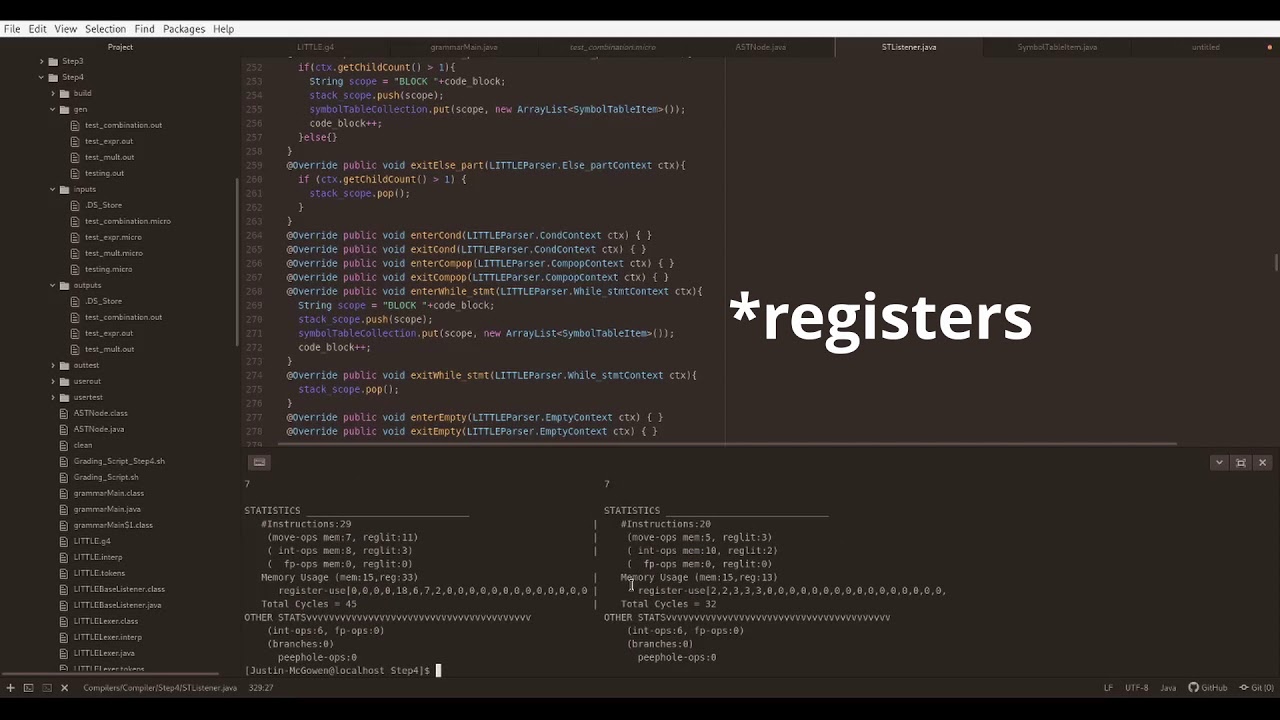Screen dimensions: 1280x720
Task: Collapse the gen folder
Action: [53, 109]
